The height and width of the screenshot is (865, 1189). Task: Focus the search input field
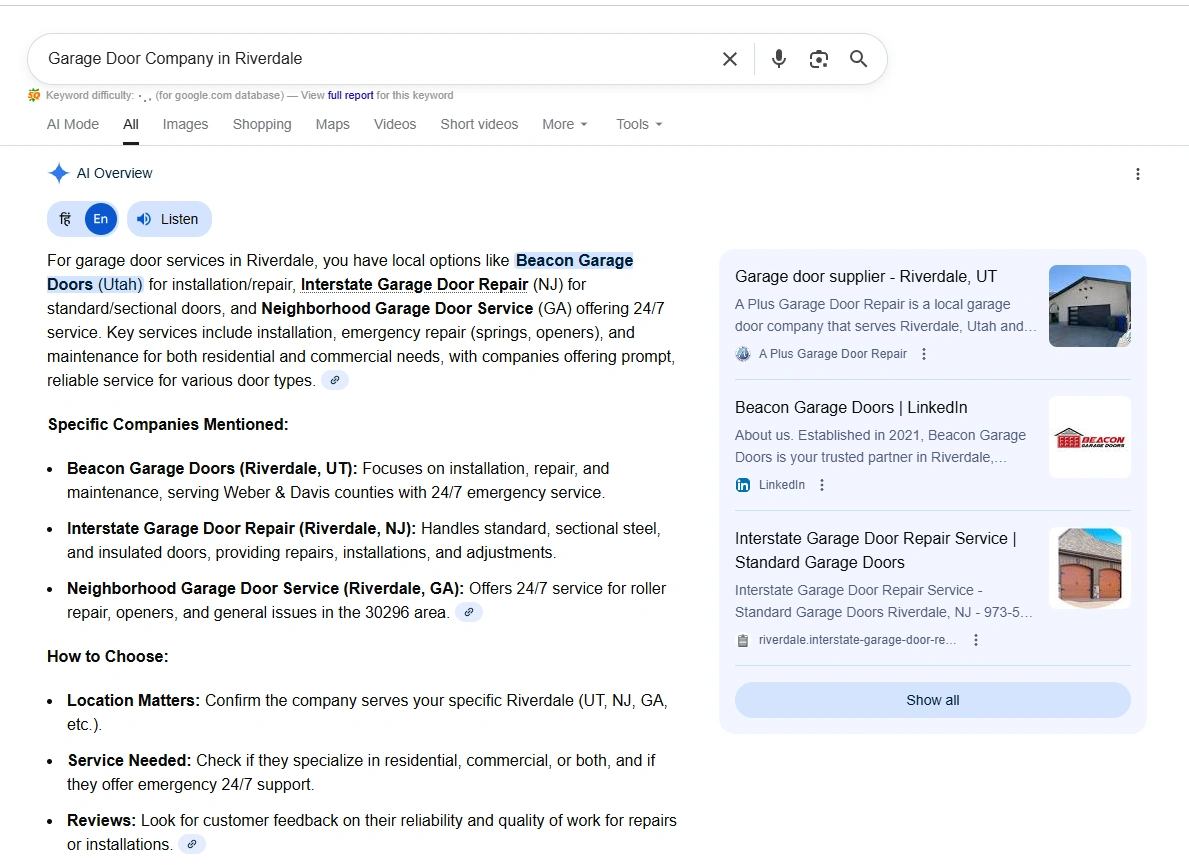pyautogui.click(x=379, y=59)
